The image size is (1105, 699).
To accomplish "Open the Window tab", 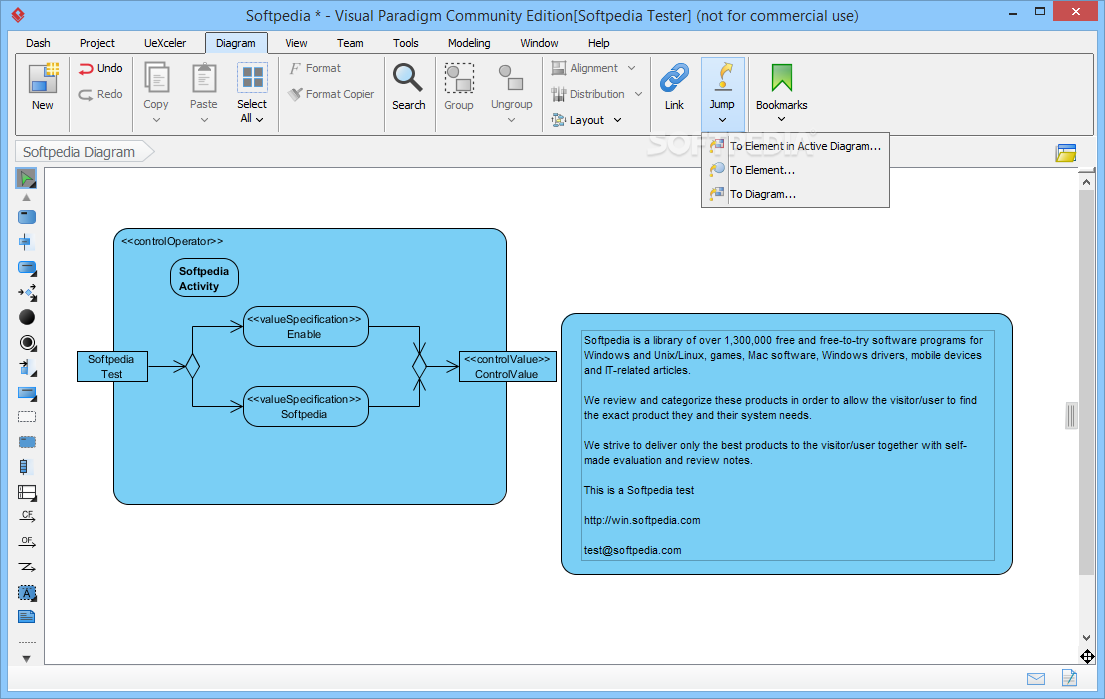I will (539, 43).
